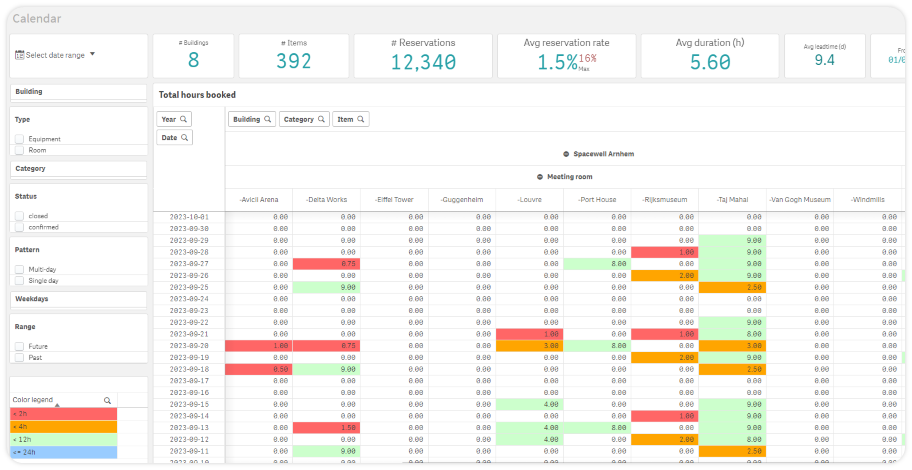Click the search icon on Category field
Image resolution: width=912 pixels, height=470 pixels.
[x=321, y=119]
